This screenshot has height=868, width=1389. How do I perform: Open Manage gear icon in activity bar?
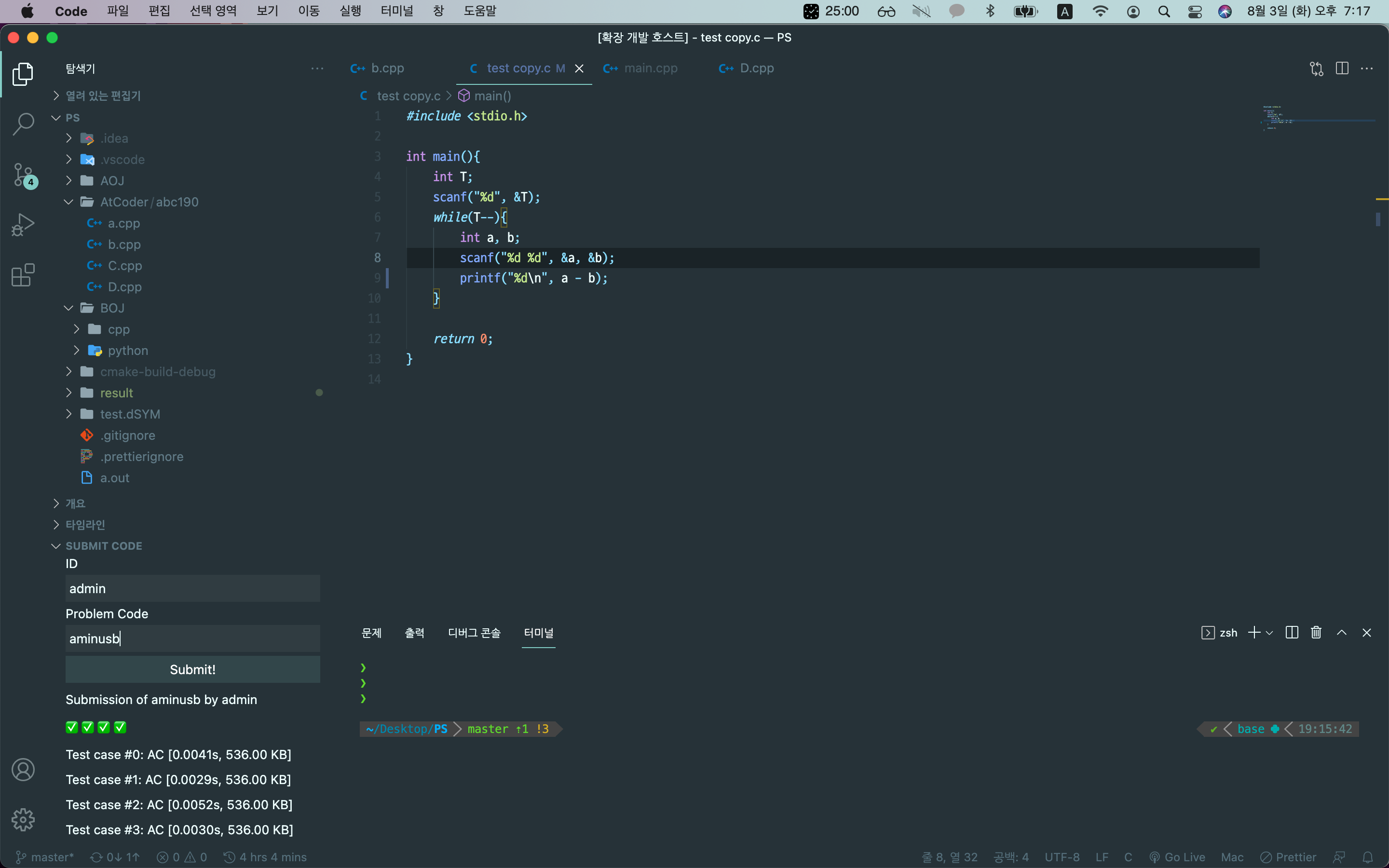tap(23, 819)
